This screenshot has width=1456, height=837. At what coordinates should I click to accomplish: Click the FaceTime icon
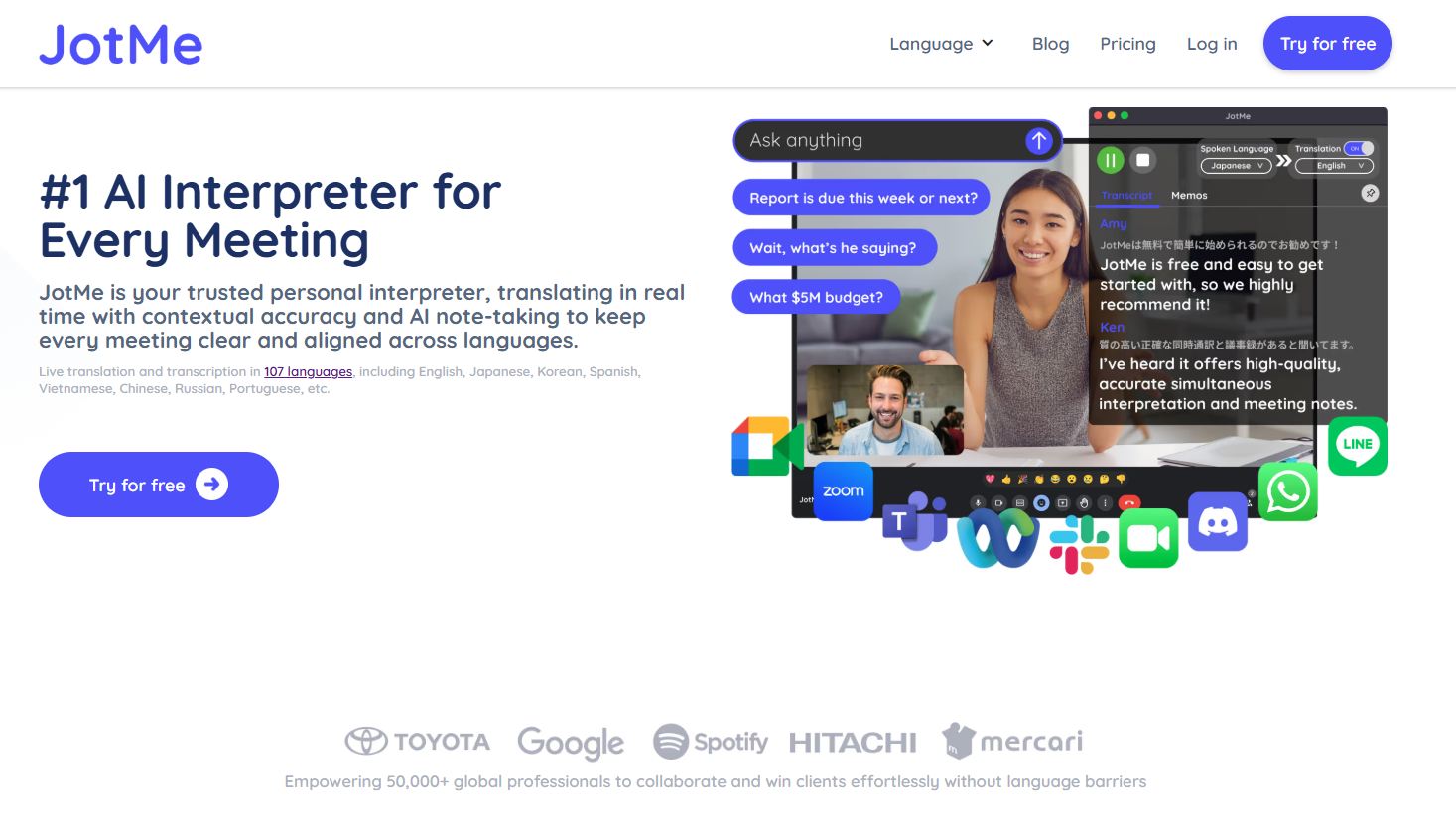coord(1148,538)
